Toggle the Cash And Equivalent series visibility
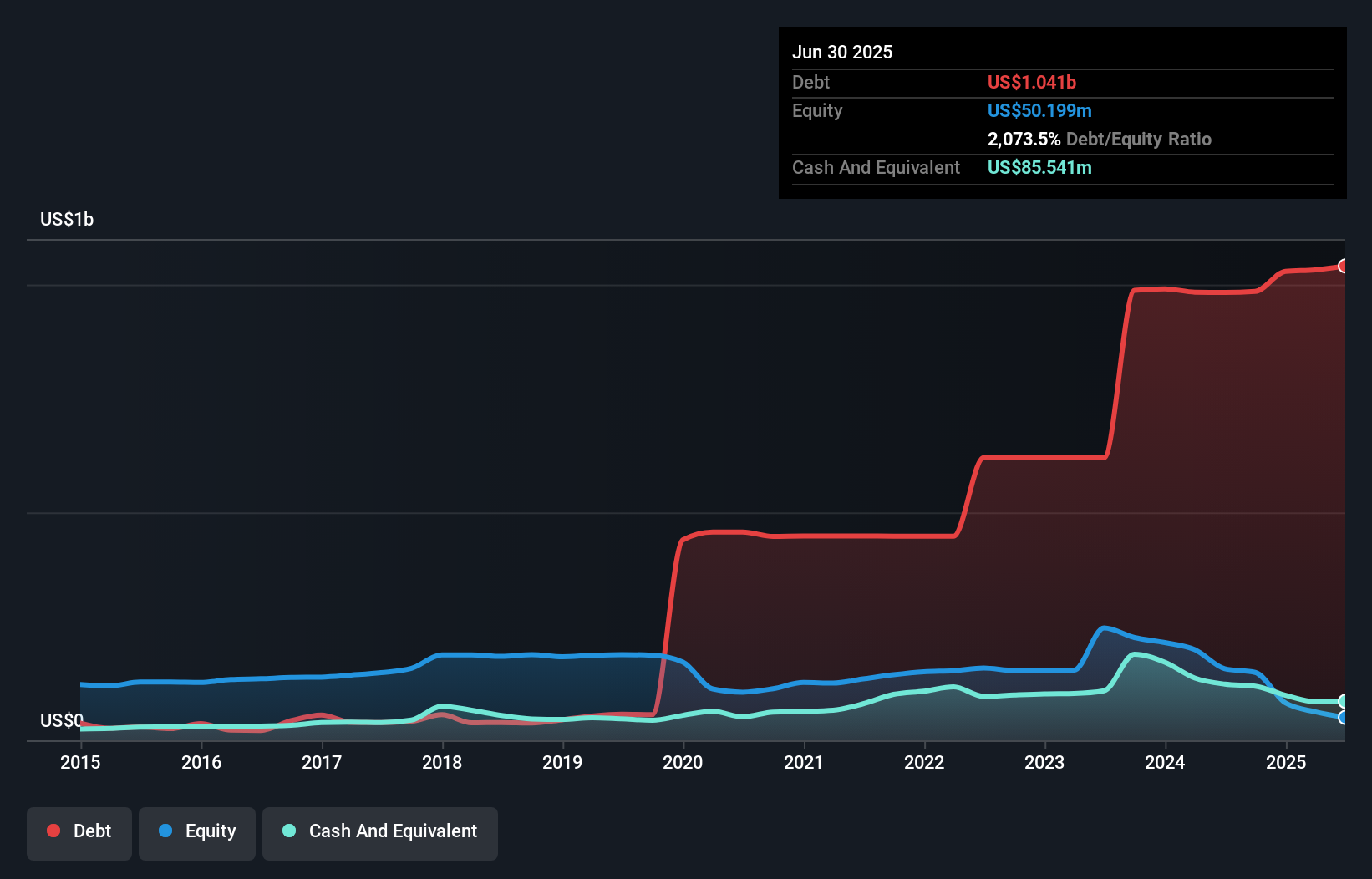 click(x=380, y=831)
